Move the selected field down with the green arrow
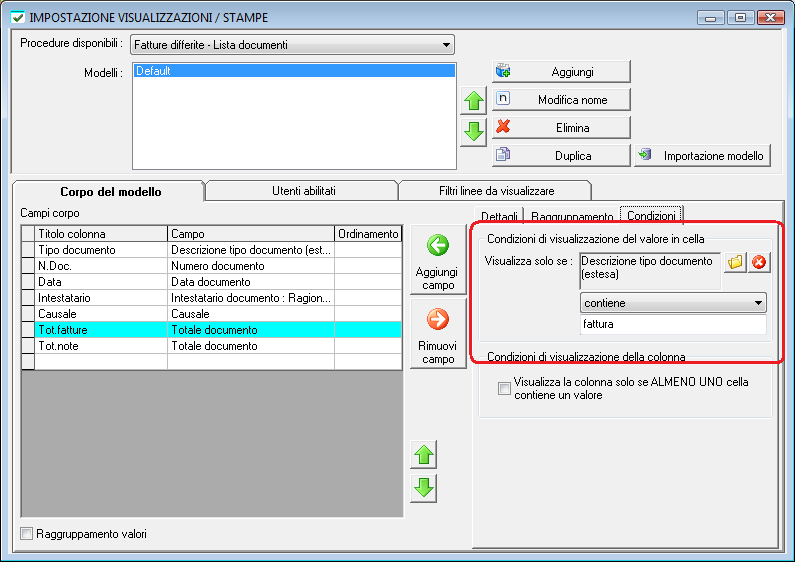The height and width of the screenshot is (562, 795). coord(424,488)
